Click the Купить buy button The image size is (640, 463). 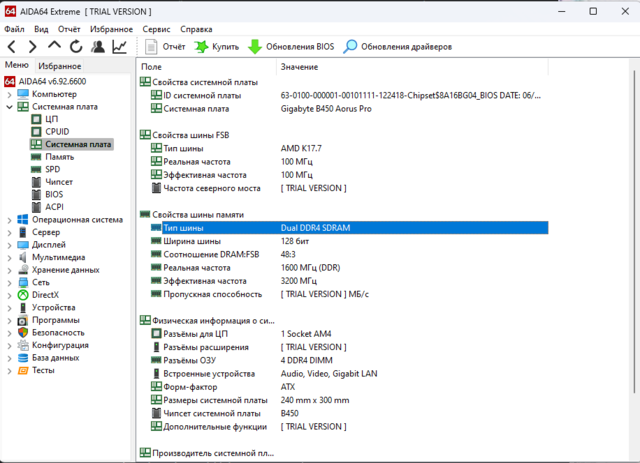coord(217,47)
